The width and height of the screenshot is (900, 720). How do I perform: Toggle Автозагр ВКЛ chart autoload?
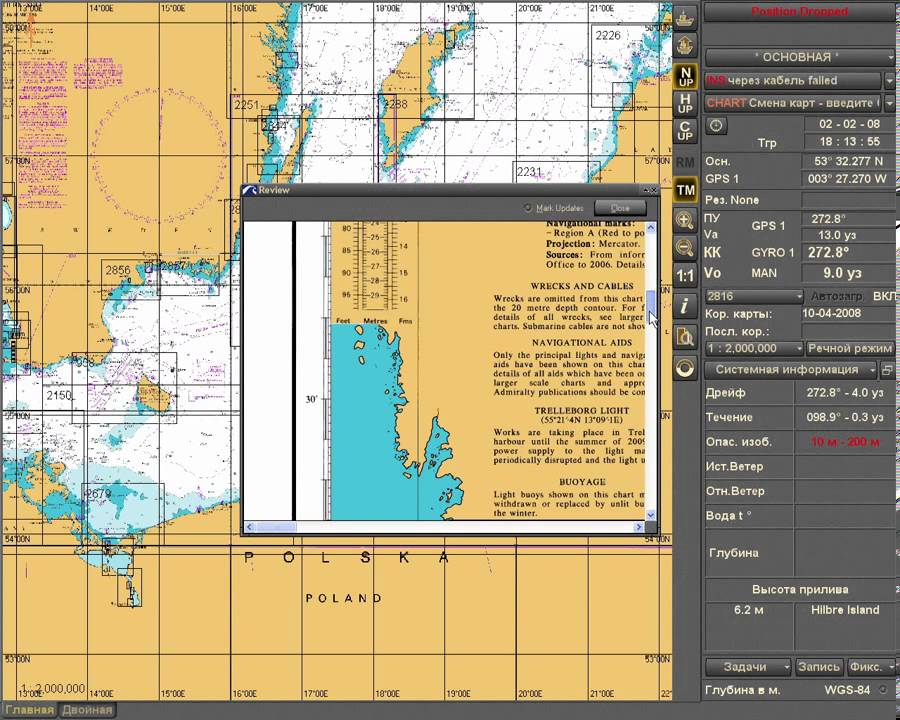tap(854, 296)
